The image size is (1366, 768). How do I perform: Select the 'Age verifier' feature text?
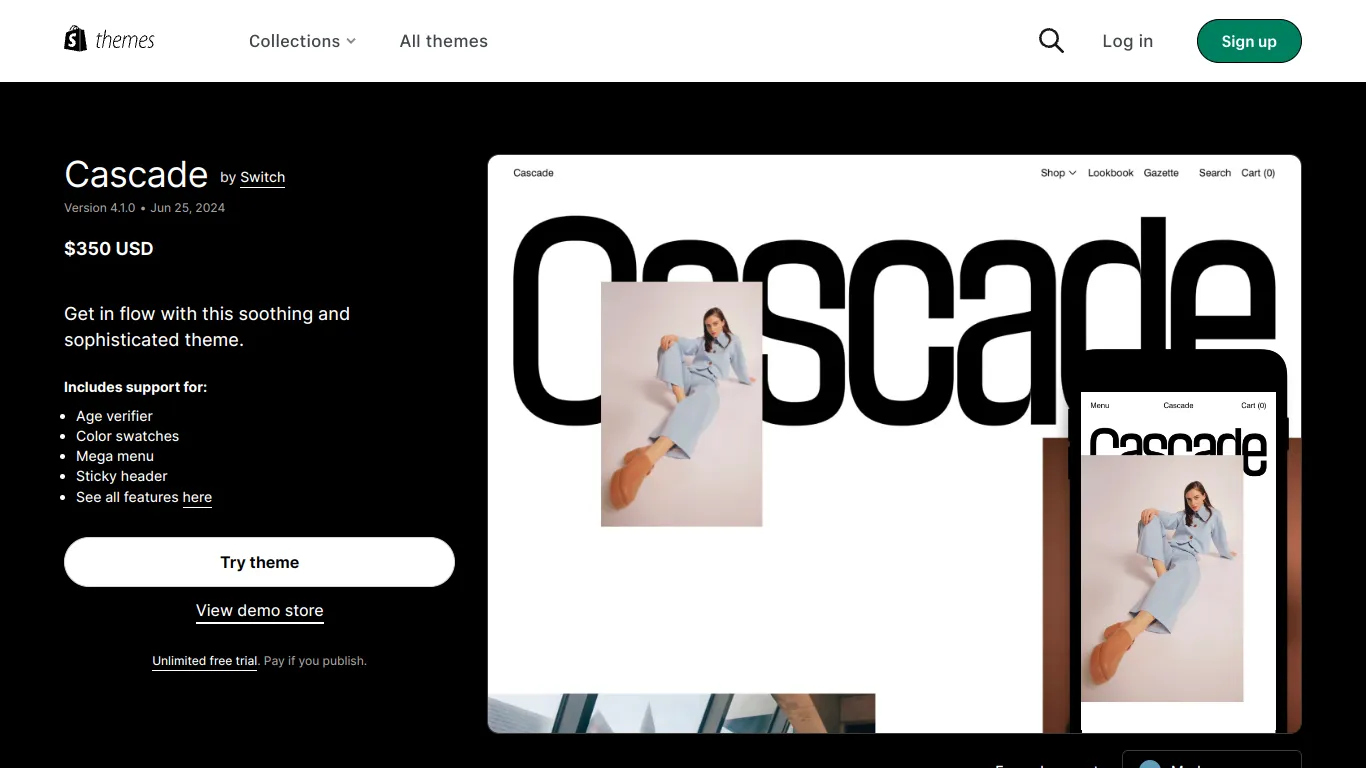(114, 416)
